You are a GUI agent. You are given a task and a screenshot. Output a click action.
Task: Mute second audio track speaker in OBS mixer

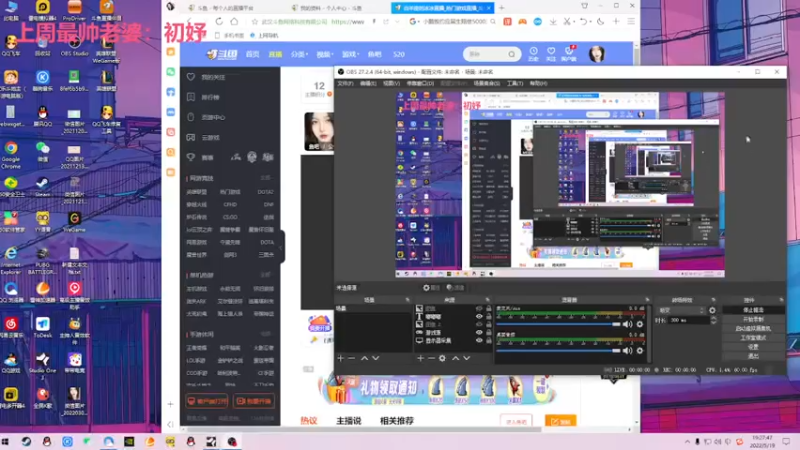click(628, 351)
